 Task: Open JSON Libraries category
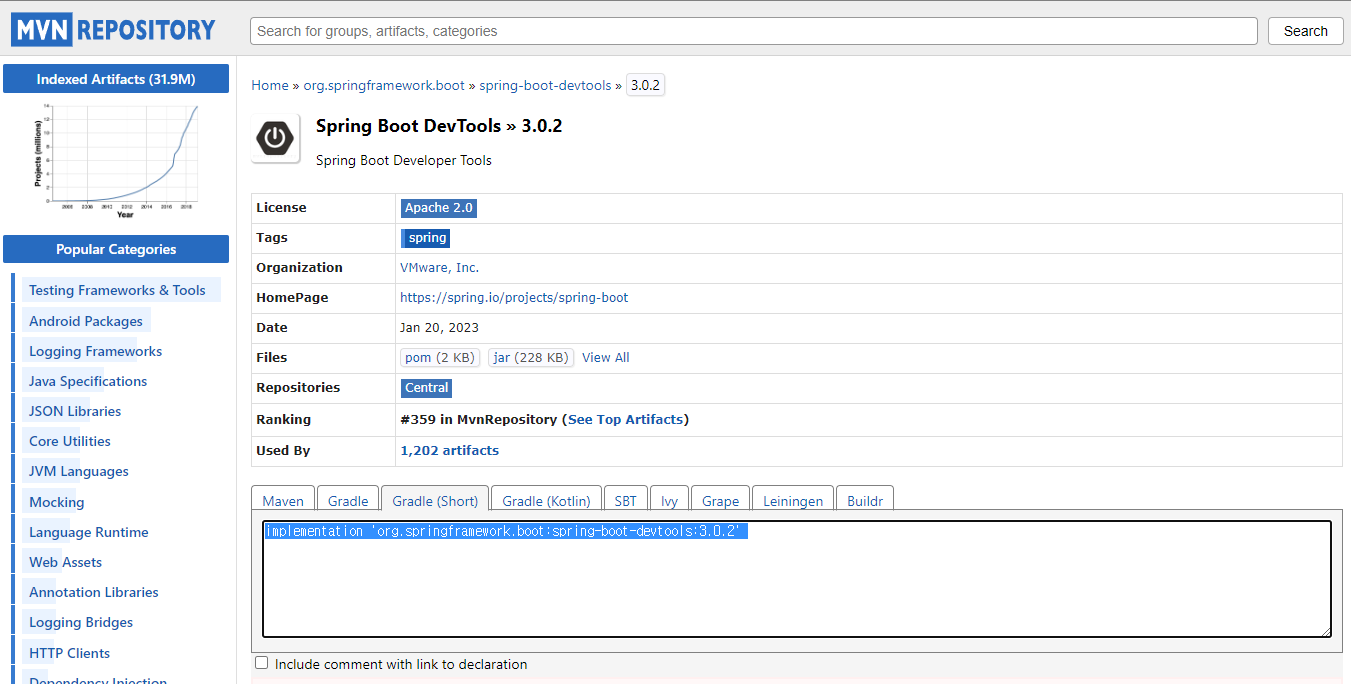click(75, 411)
